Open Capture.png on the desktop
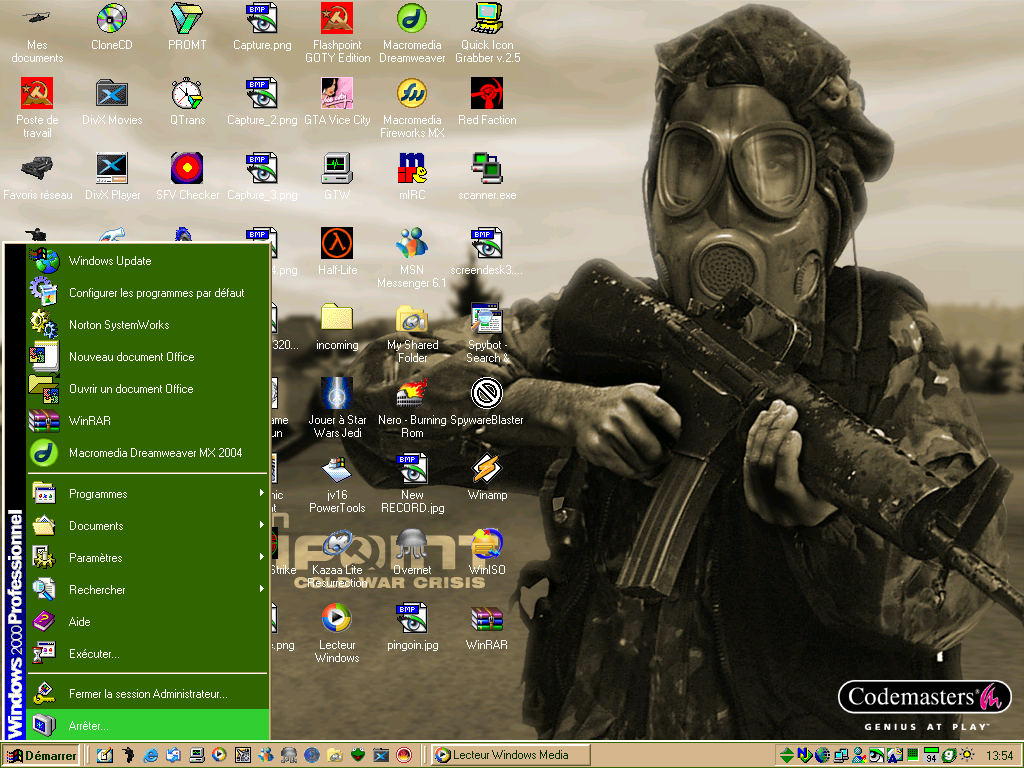This screenshot has width=1024, height=768. point(262,26)
